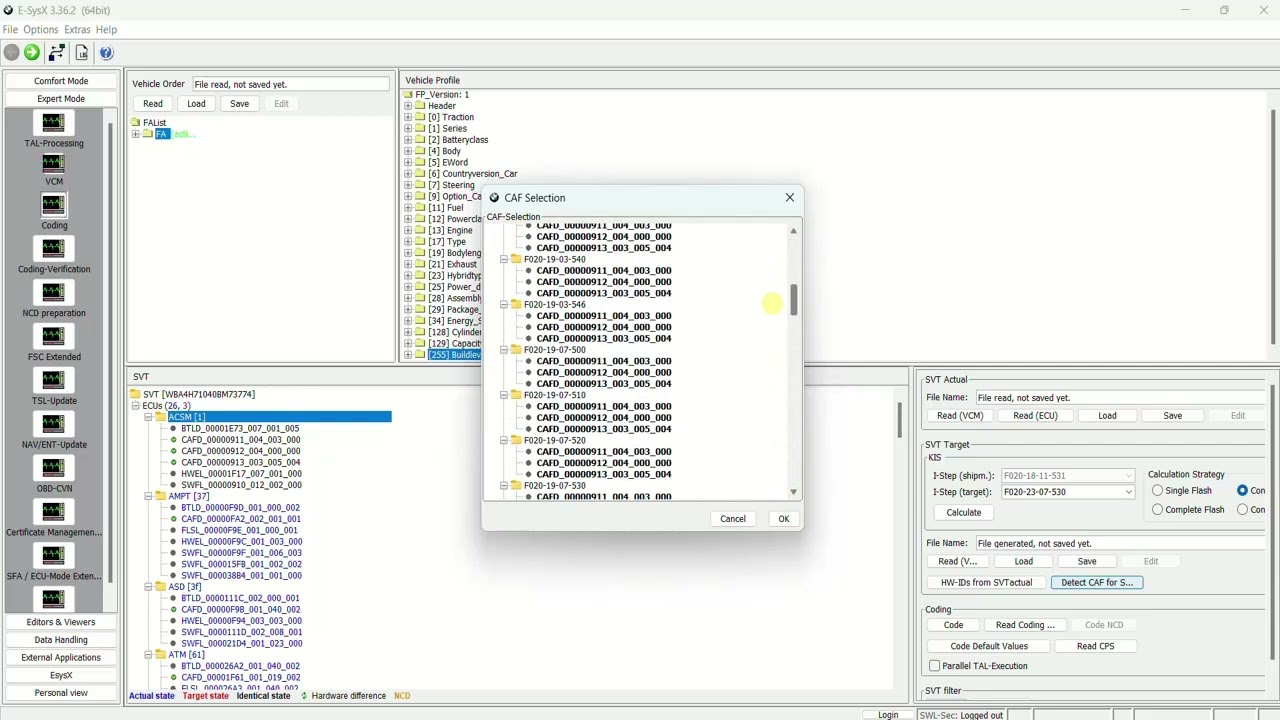This screenshot has width=1280, height=720.
Task: Click the SVT tree vertical scrollbar
Action: (899, 420)
